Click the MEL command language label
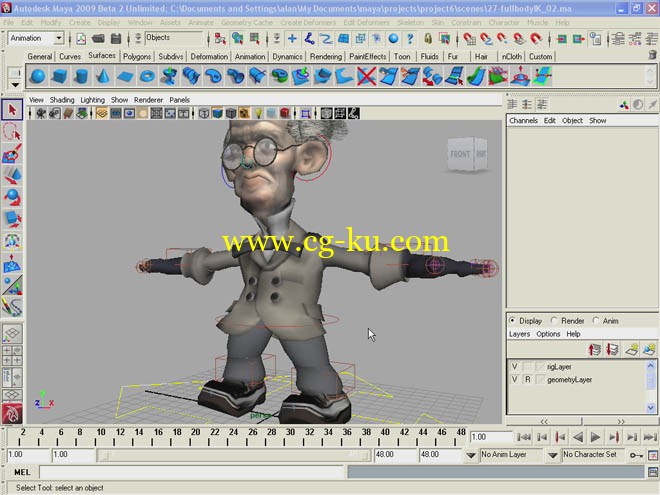660x495 pixels. click(x=22, y=472)
